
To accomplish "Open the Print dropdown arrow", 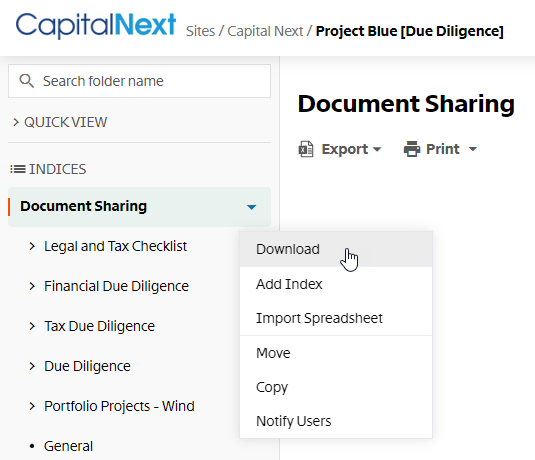I will (x=473, y=149).
